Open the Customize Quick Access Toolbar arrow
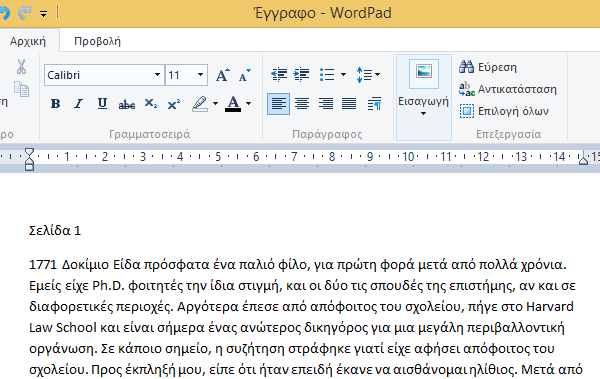600x379 pixels. coord(44,14)
